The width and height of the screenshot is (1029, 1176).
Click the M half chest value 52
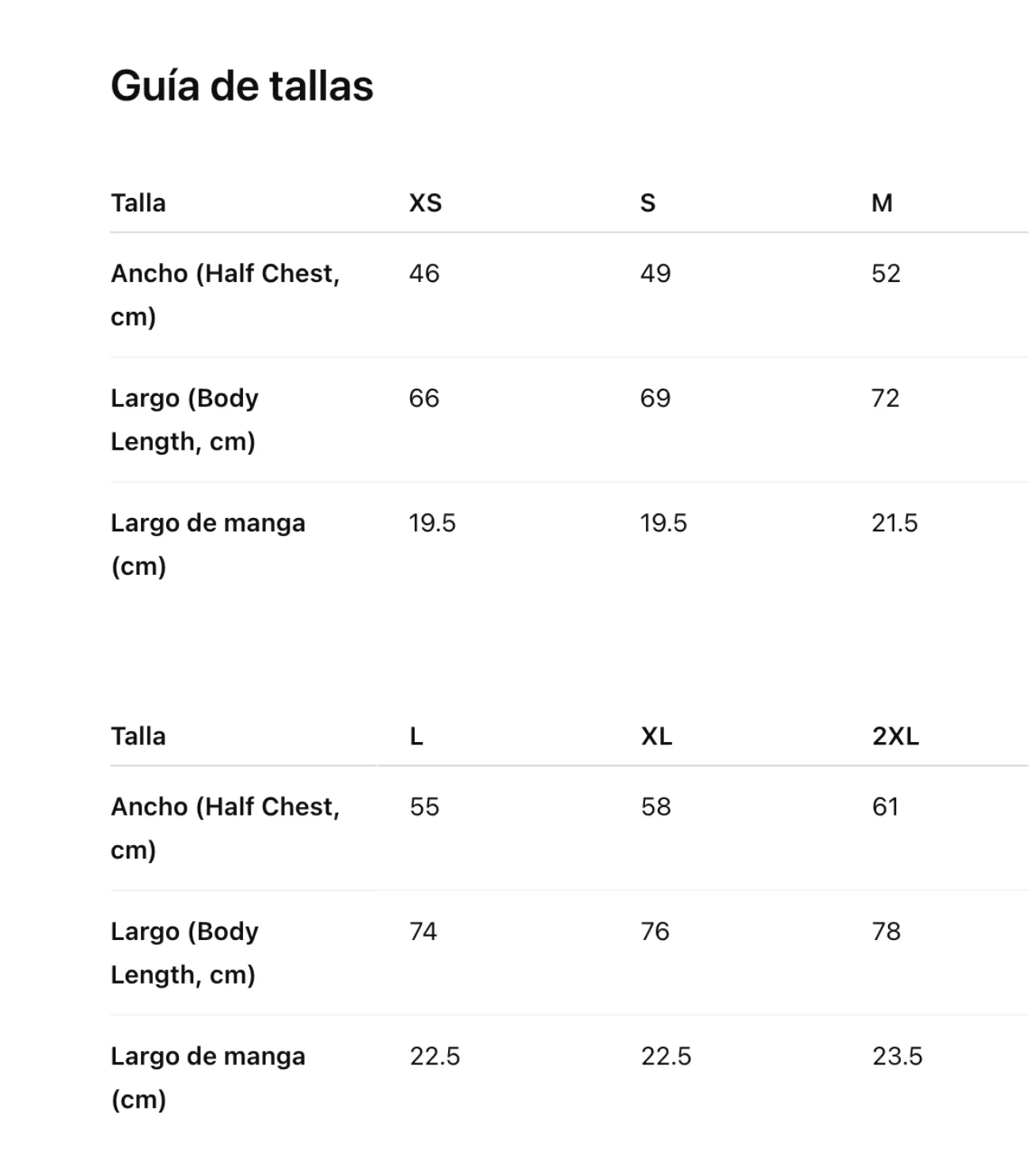click(x=886, y=273)
